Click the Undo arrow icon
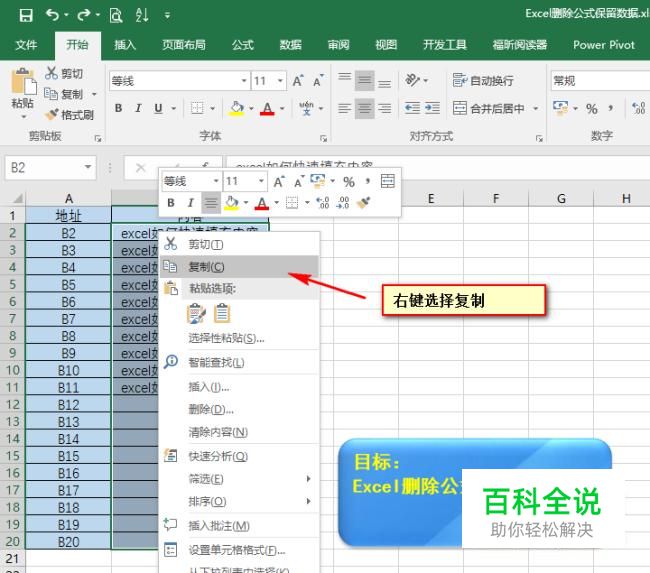This screenshot has height=573, width=650. click(52, 15)
